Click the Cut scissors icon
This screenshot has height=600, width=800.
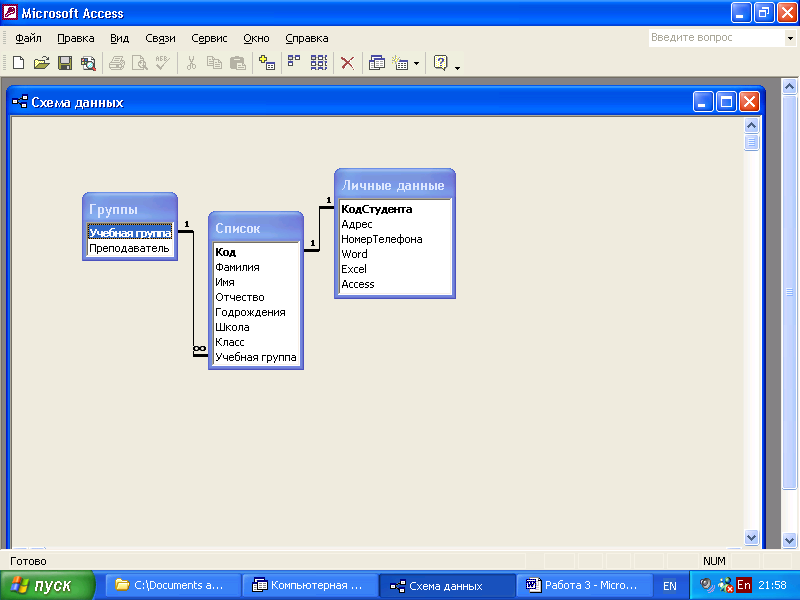click(191, 63)
